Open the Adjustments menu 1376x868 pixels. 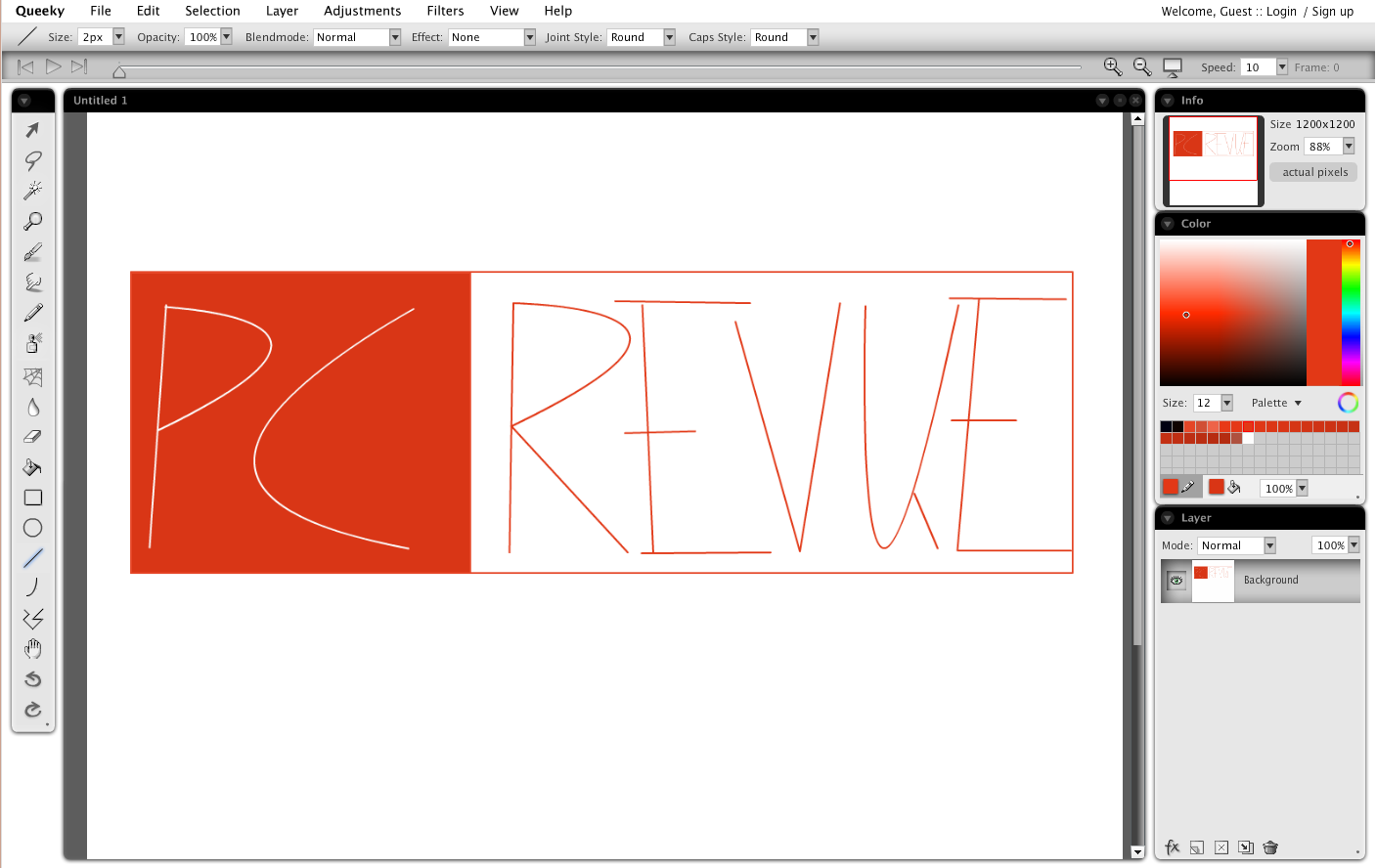point(362,11)
